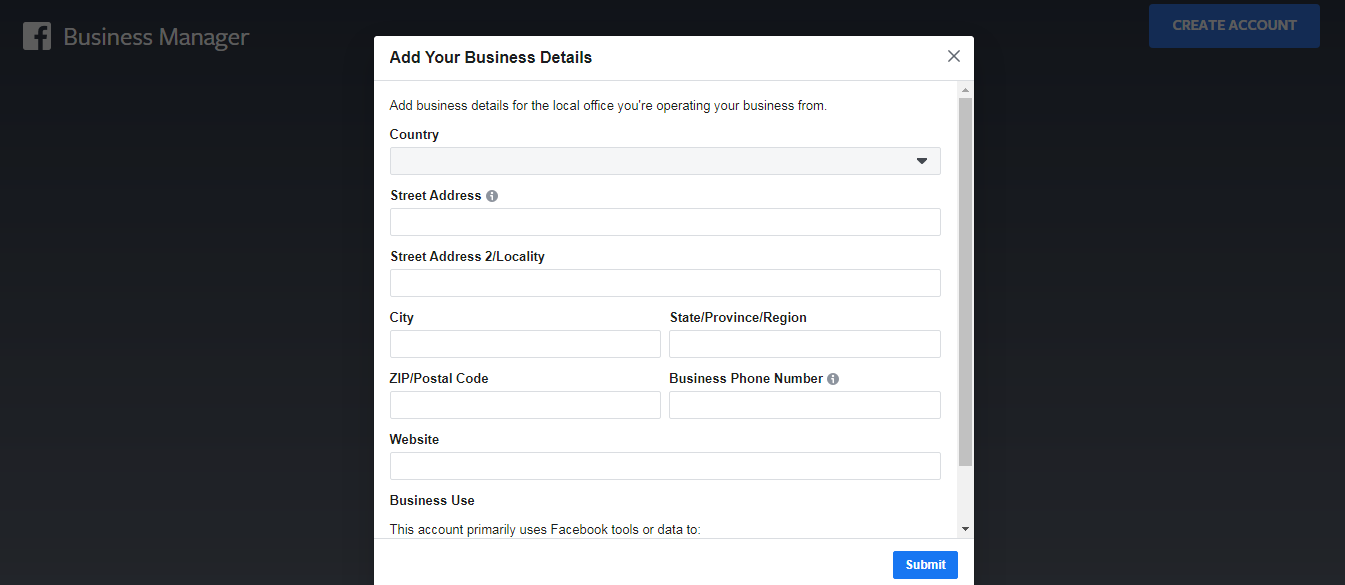Click the scrollbar up arrow in dialog

[965, 90]
